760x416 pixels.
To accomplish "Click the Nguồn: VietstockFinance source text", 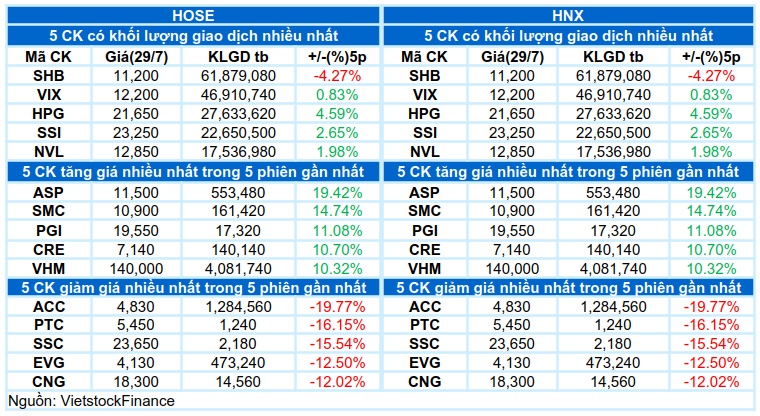I will click(91, 401).
